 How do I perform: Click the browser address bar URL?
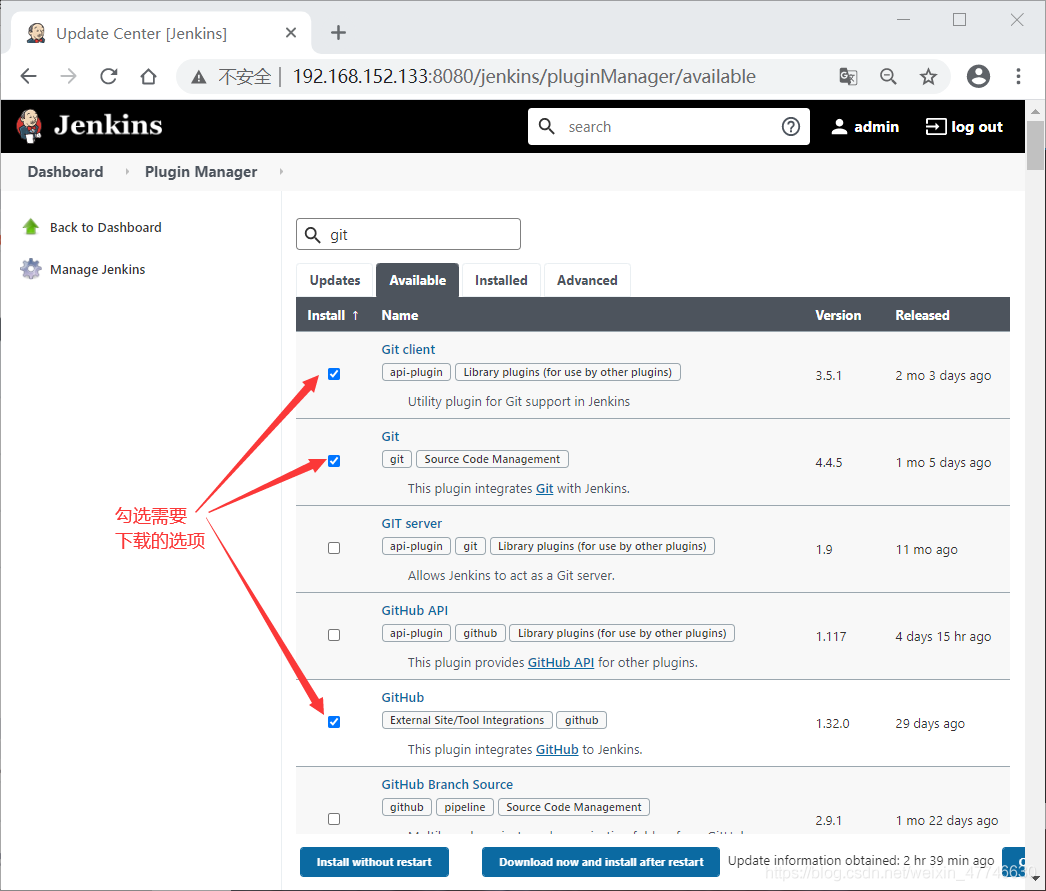click(x=524, y=77)
